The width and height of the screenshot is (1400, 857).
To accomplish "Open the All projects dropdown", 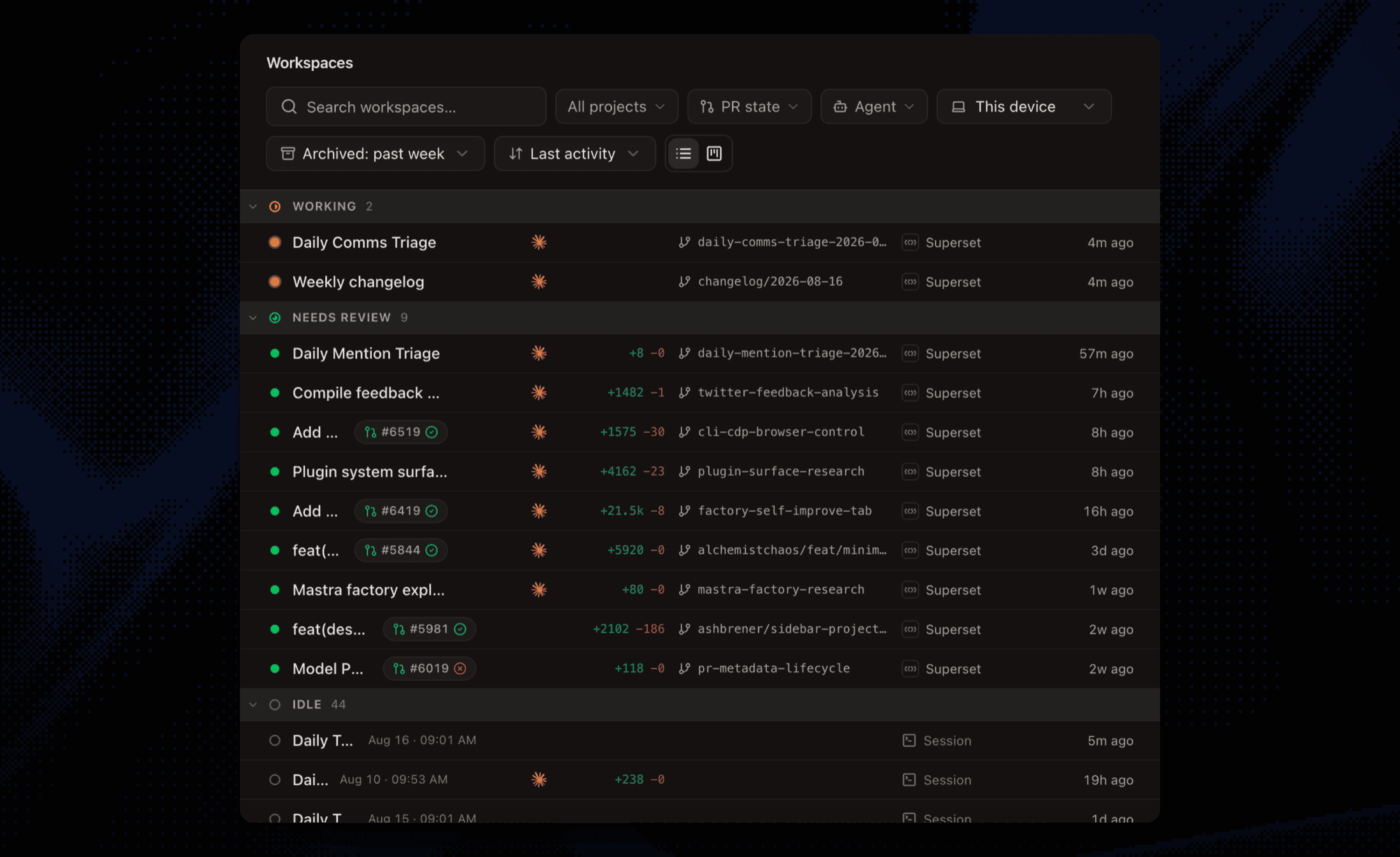I will click(617, 106).
